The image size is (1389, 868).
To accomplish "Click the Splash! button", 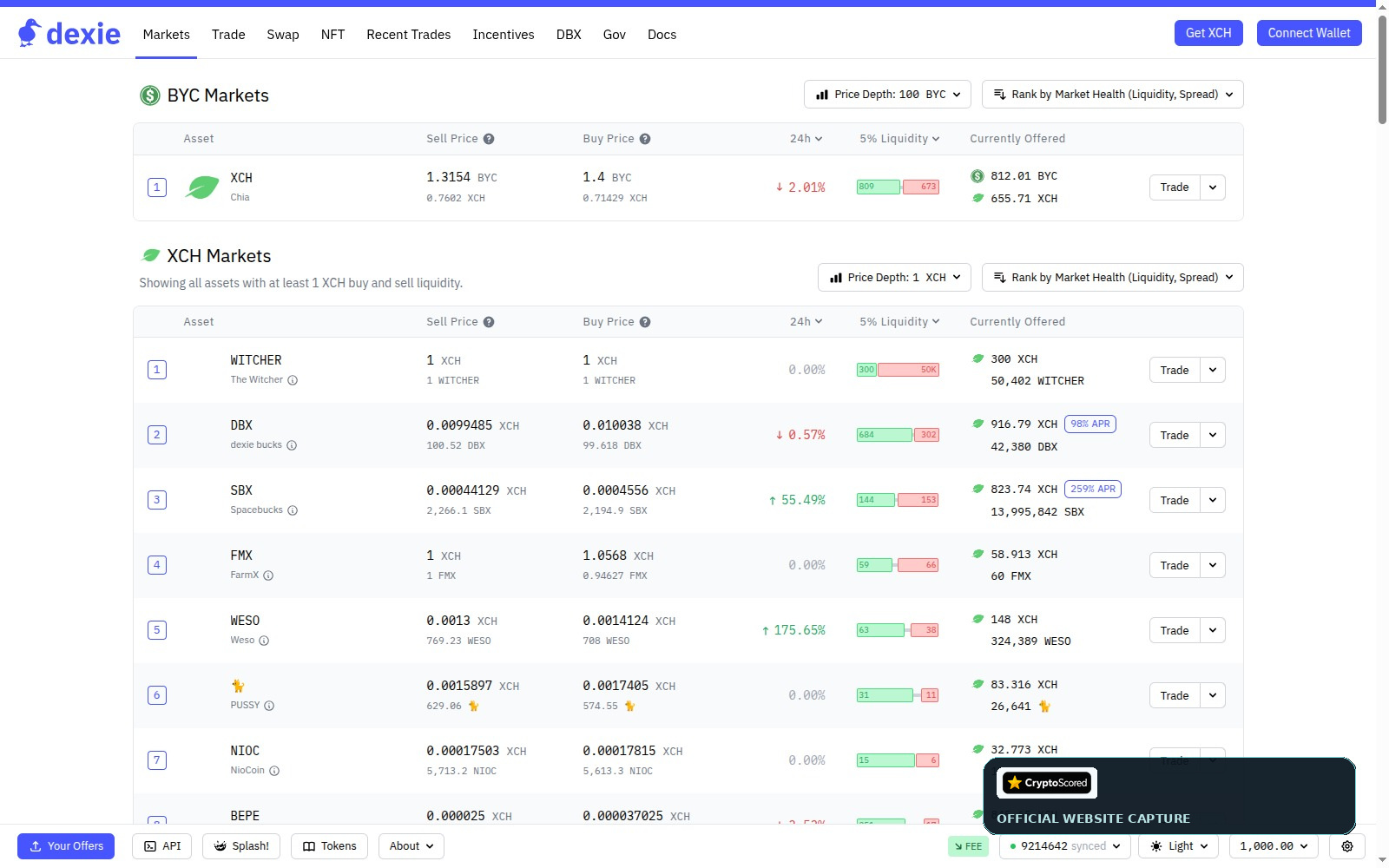I will click(241, 846).
